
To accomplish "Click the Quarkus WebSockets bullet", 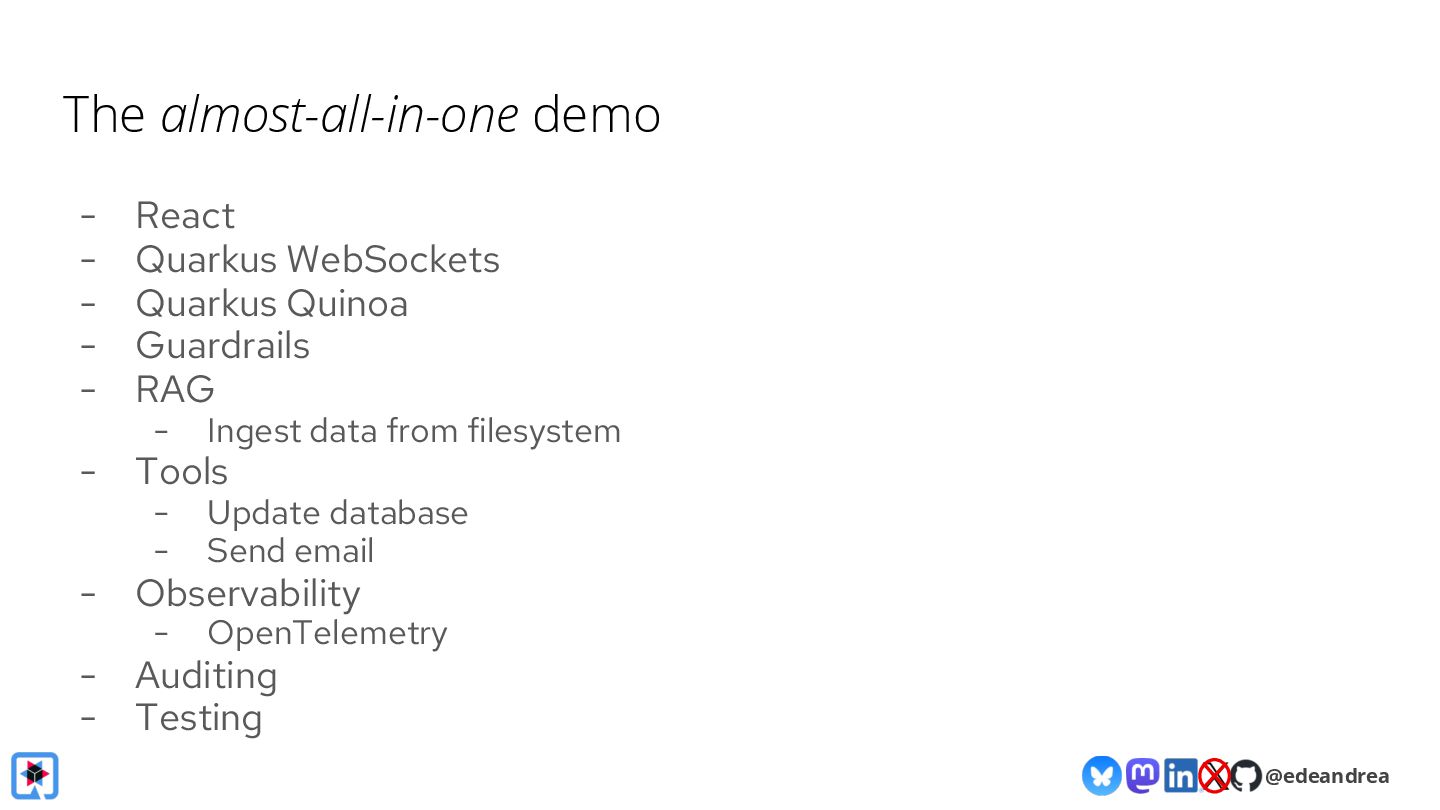I will [x=317, y=259].
